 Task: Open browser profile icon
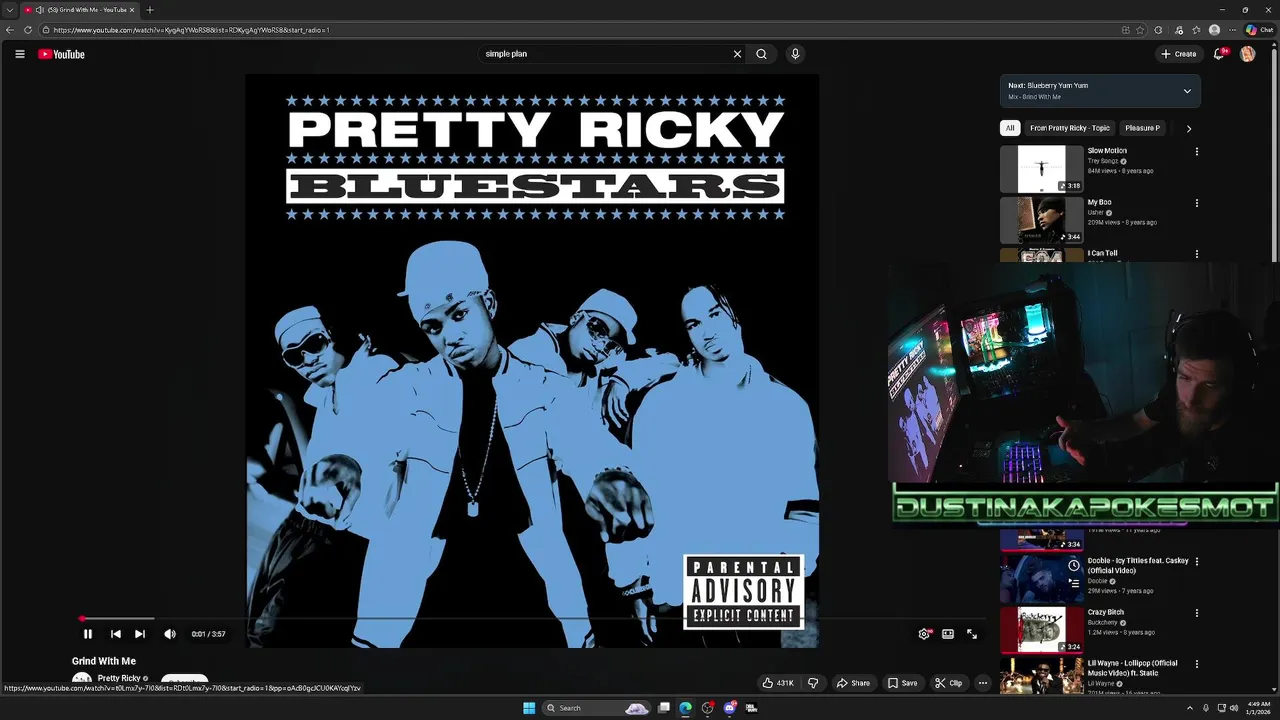tap(1214, 30)
